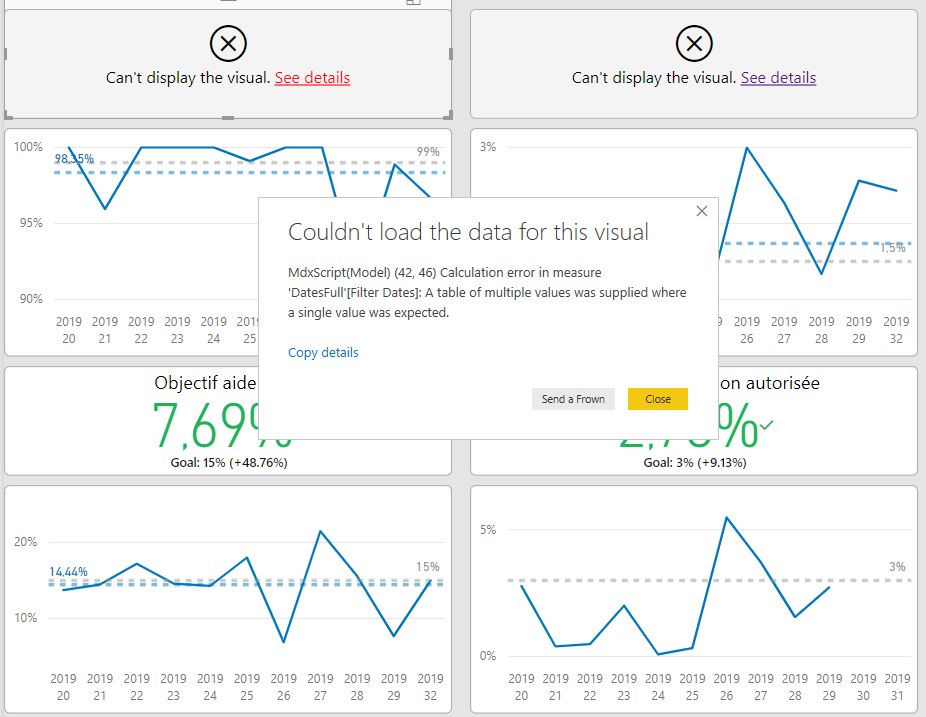The width and height of the screenshot is (926, 717).
Task: Click the error dialog title text
Action: point(468,232)
